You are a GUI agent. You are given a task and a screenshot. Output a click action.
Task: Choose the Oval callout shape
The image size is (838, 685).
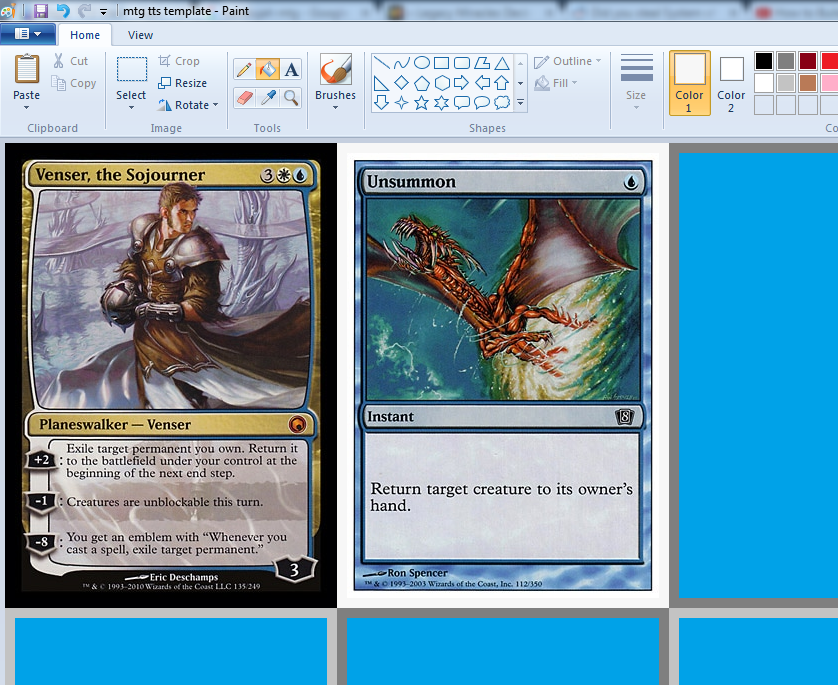(x=482, y=102)
